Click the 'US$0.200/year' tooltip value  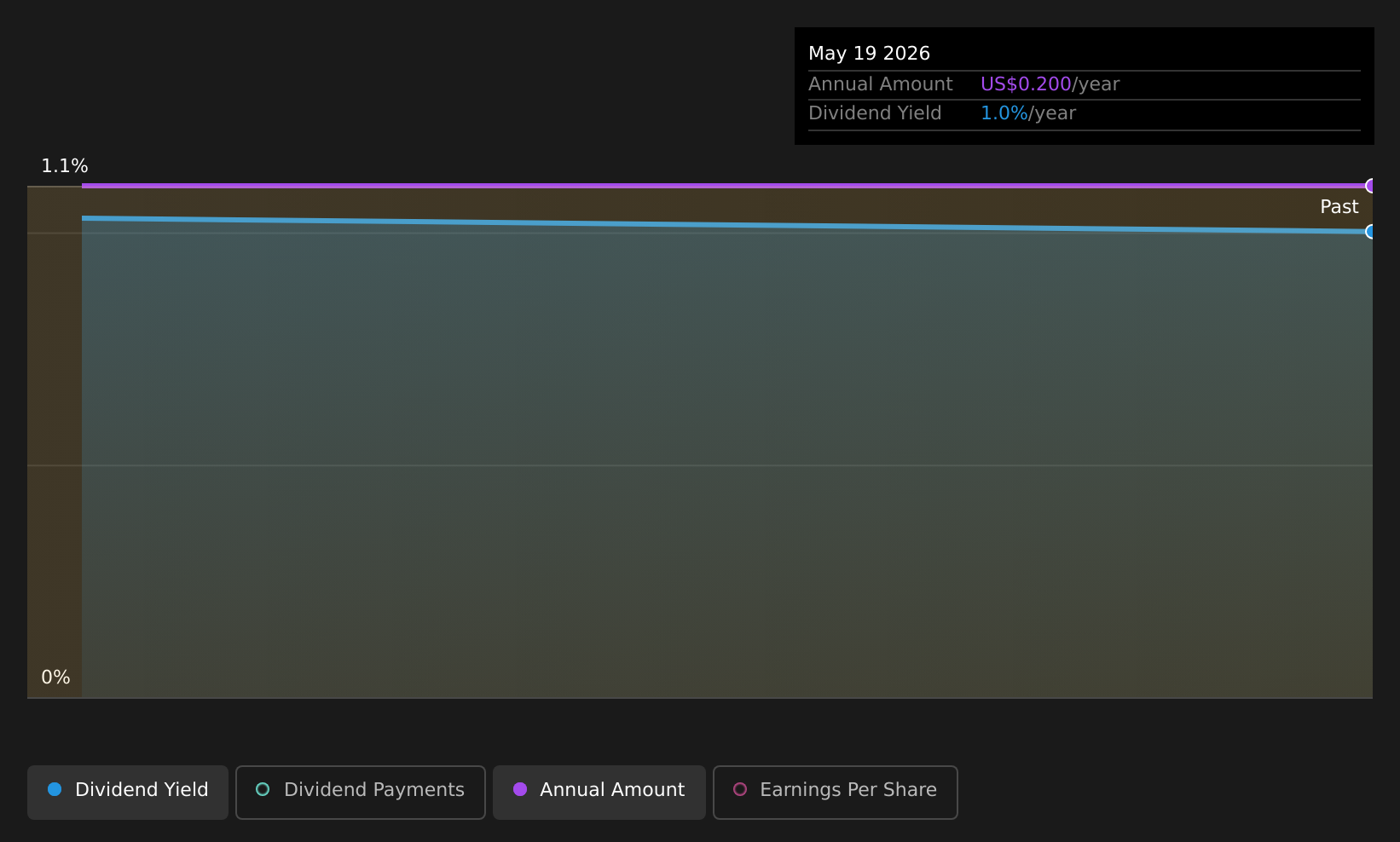pyautogui.click(x=1050, y=84)
